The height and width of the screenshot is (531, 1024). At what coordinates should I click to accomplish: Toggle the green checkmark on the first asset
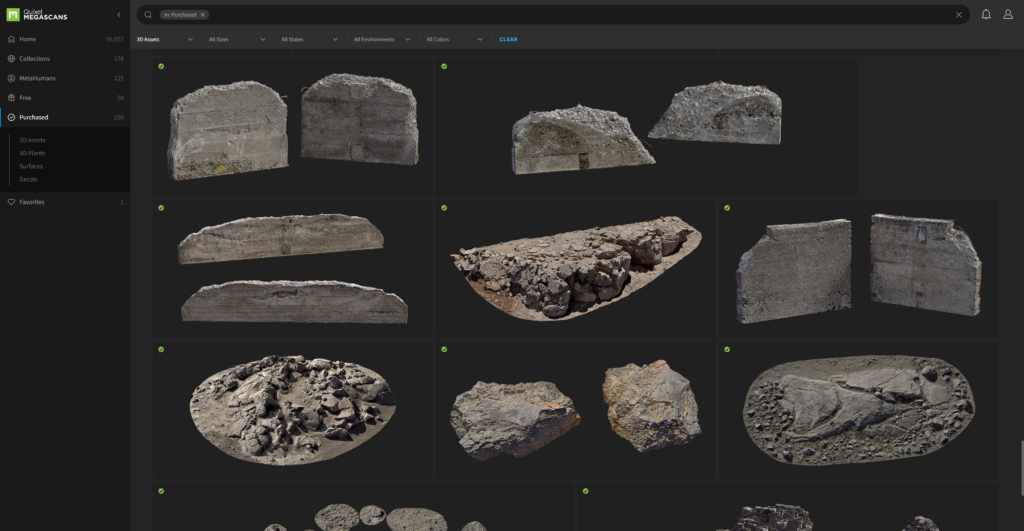pos(161,66)
